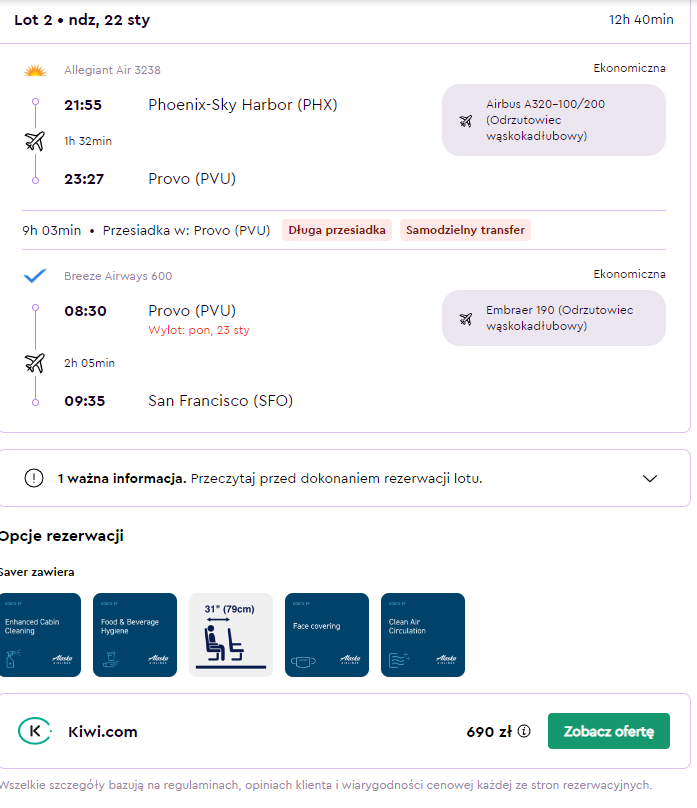
Task: Click the 'Samodzielny transfer' tag
Action: click(465, 230)
